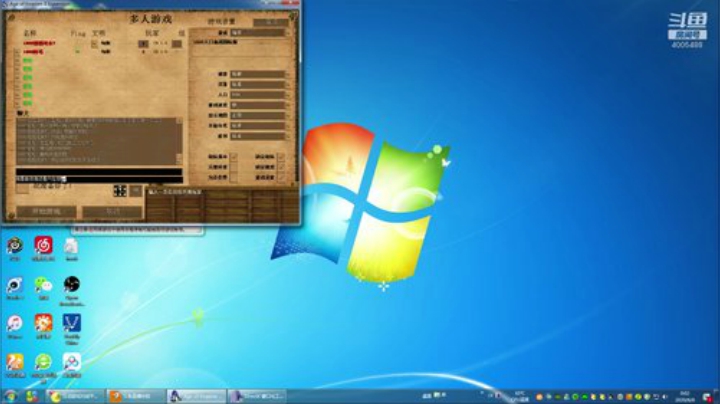720x404 pixels.
Task: Open the white icon with colored circles
Action: 72,363
